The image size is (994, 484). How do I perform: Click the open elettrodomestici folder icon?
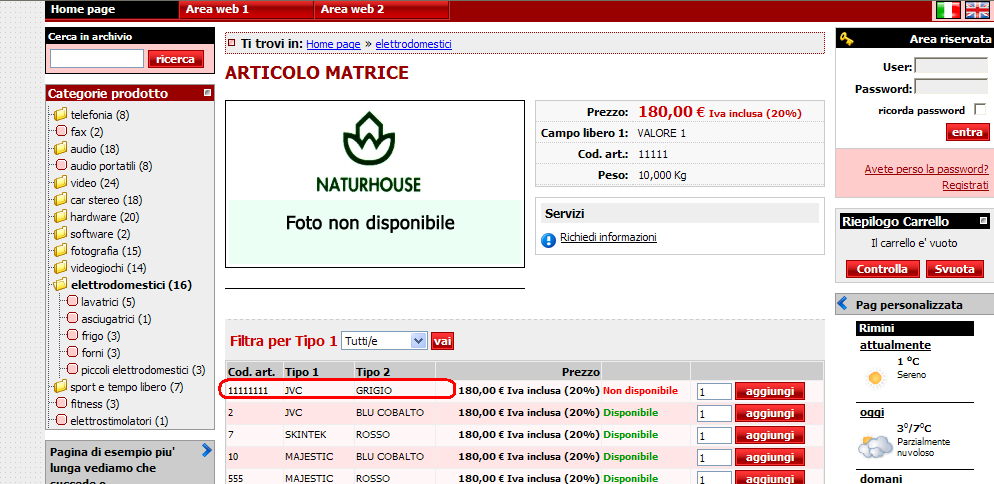[x=60, y=284]
